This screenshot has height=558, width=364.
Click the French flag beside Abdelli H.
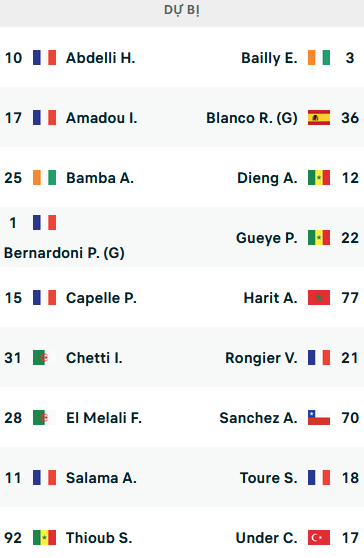(x=44, y=58)
